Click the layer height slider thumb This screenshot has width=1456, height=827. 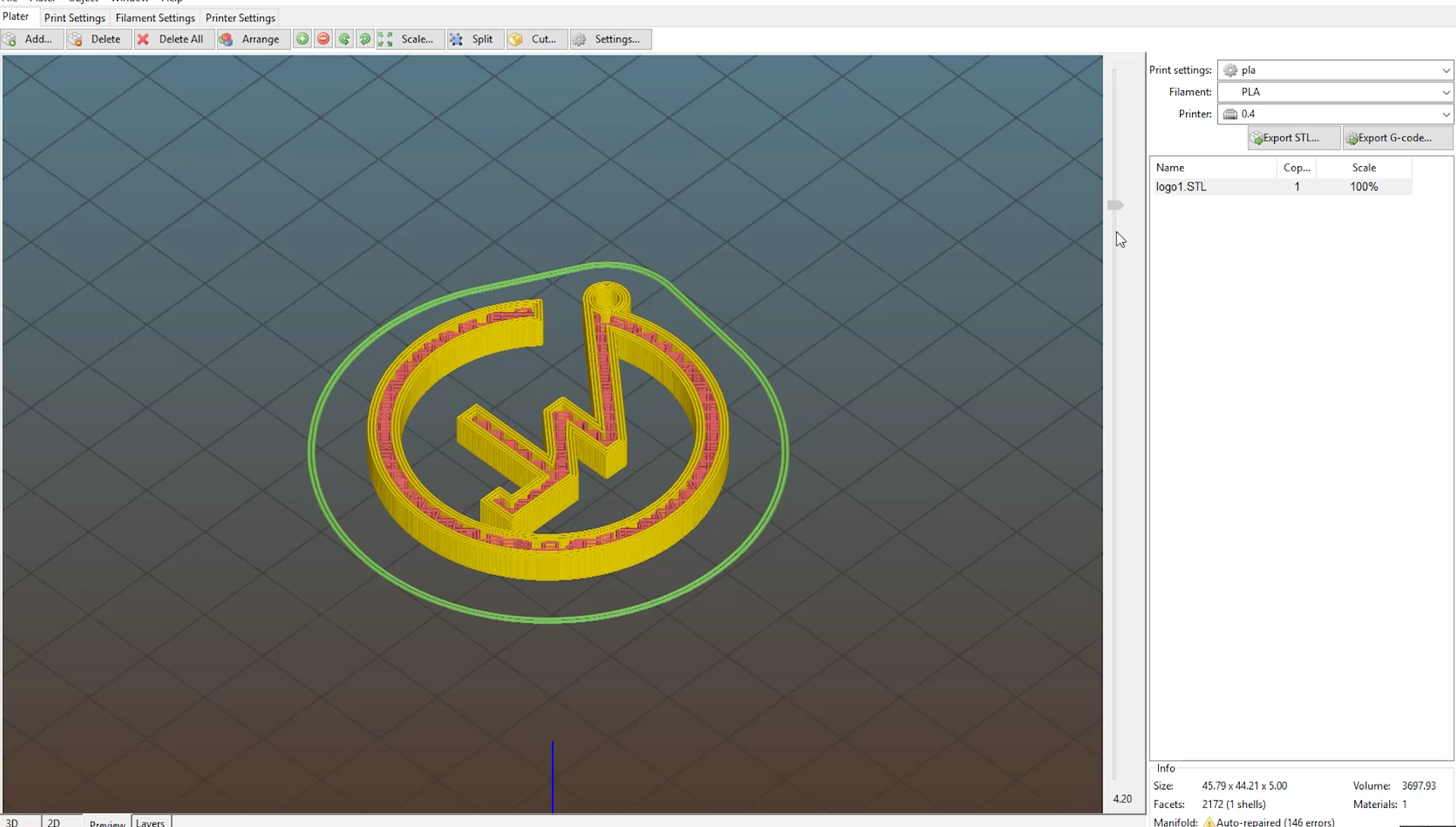[1115, 206]
